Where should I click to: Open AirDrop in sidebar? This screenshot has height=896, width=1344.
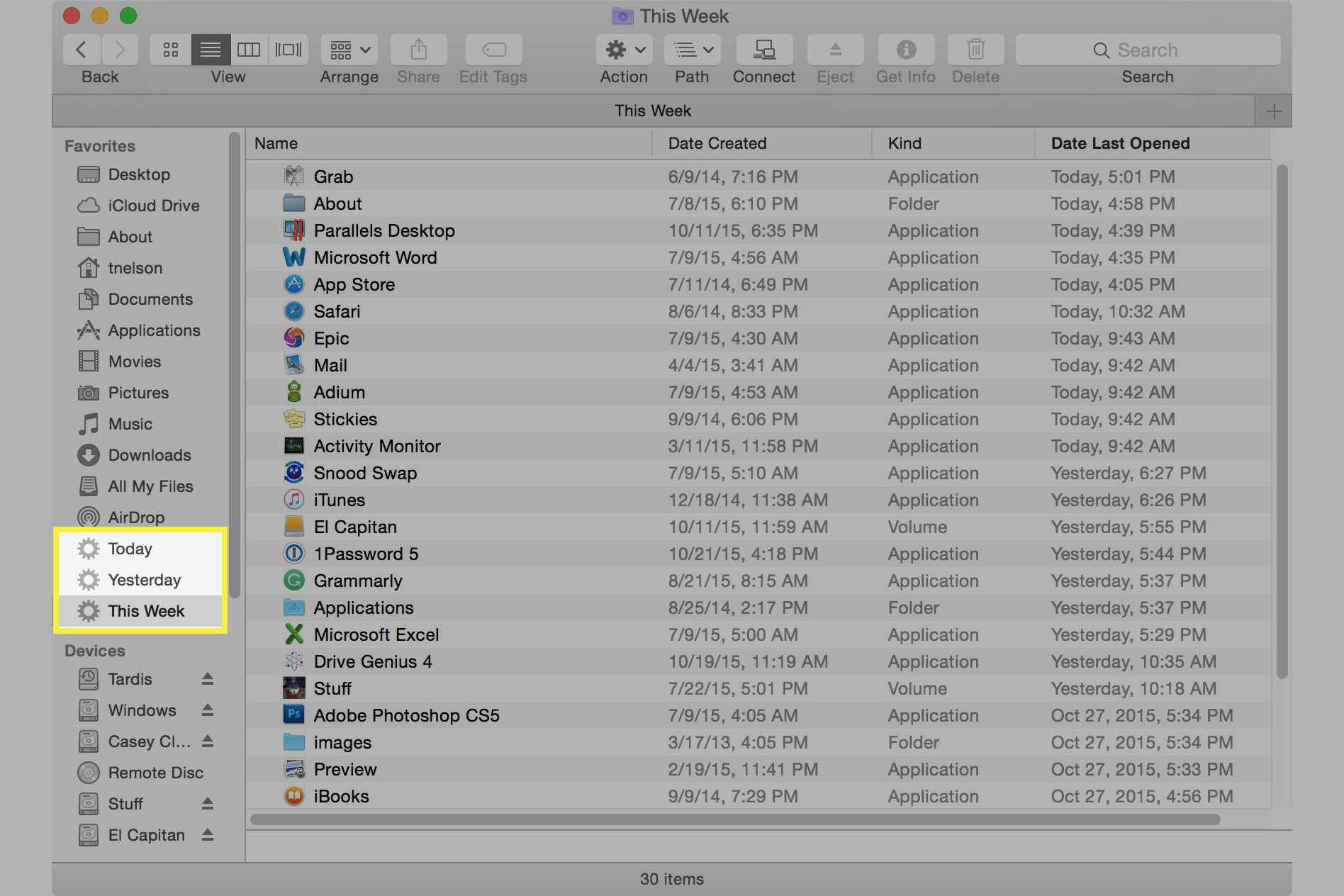tap(121, 517)
